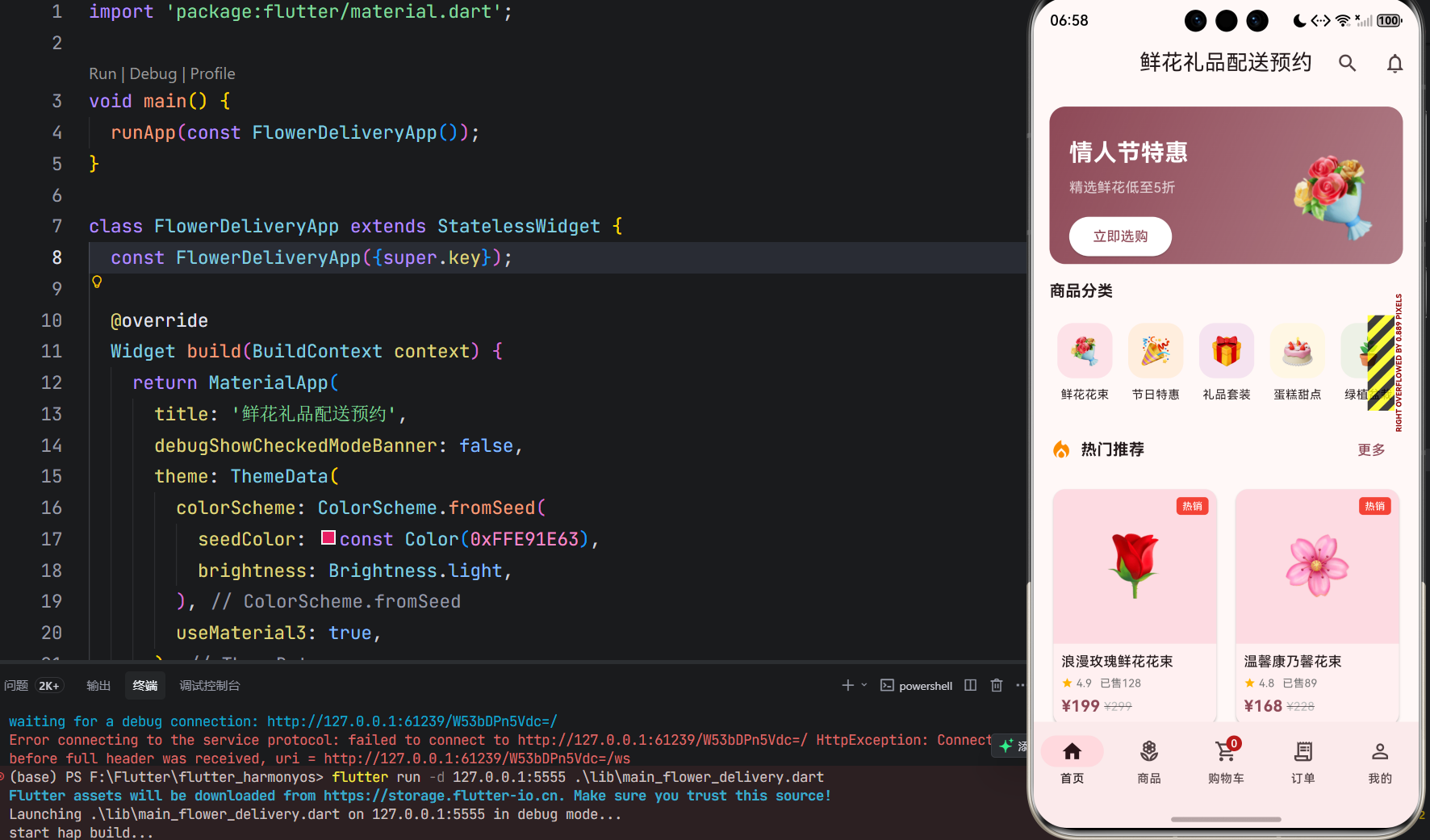Switch to the 输出 panel tab

point(98,685)
